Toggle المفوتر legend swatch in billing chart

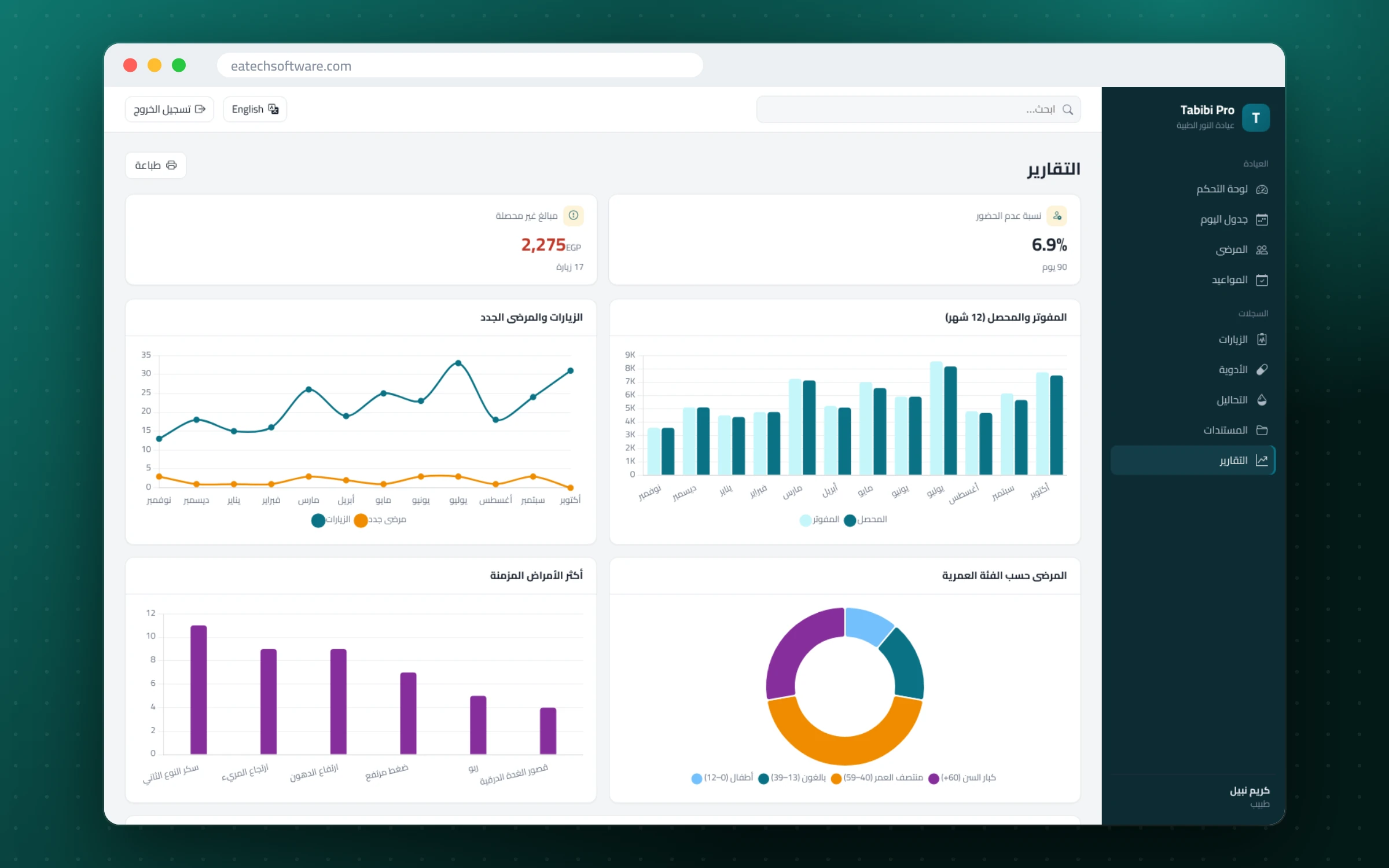806,520
